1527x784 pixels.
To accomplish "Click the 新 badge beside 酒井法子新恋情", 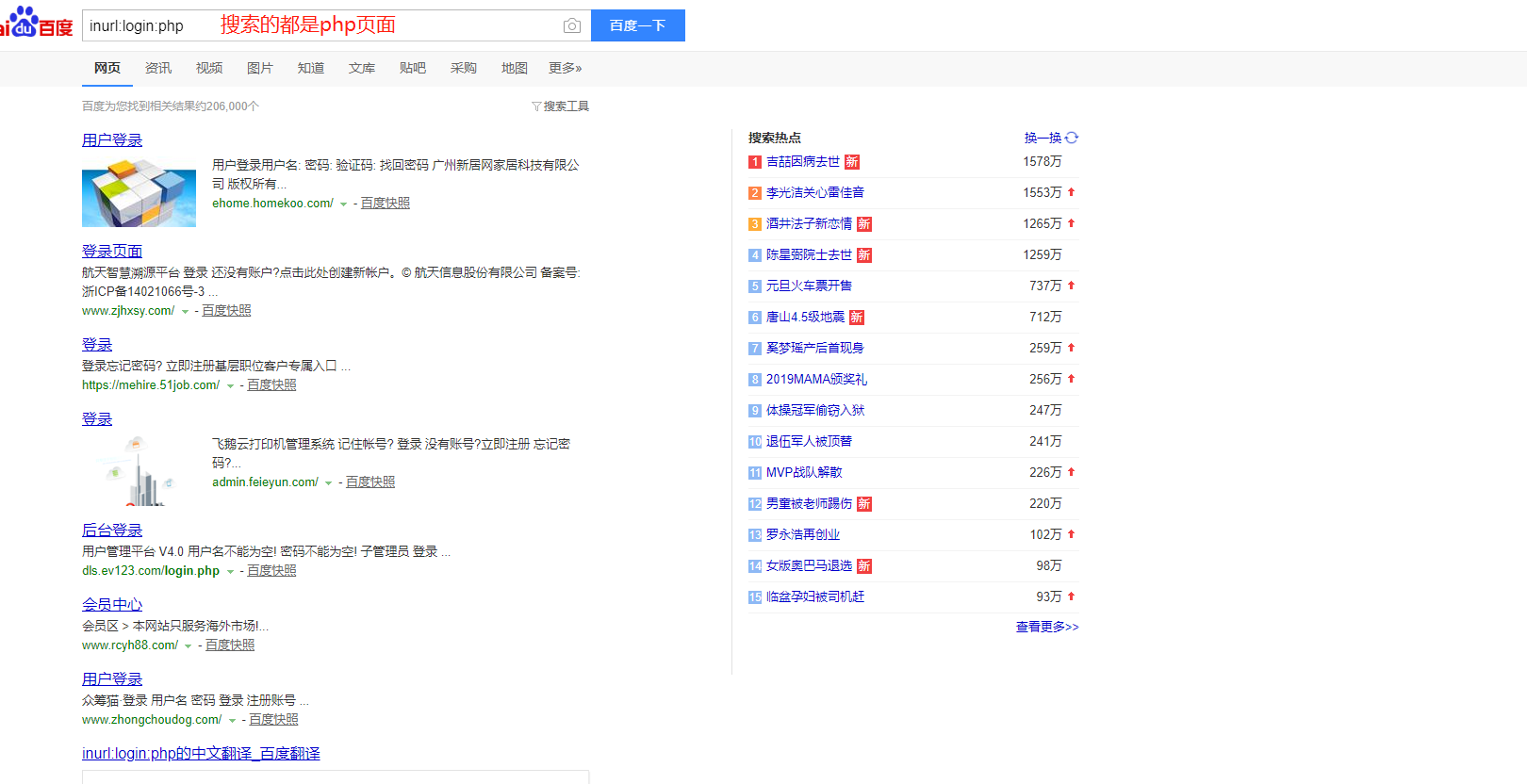I will [864, 224].
